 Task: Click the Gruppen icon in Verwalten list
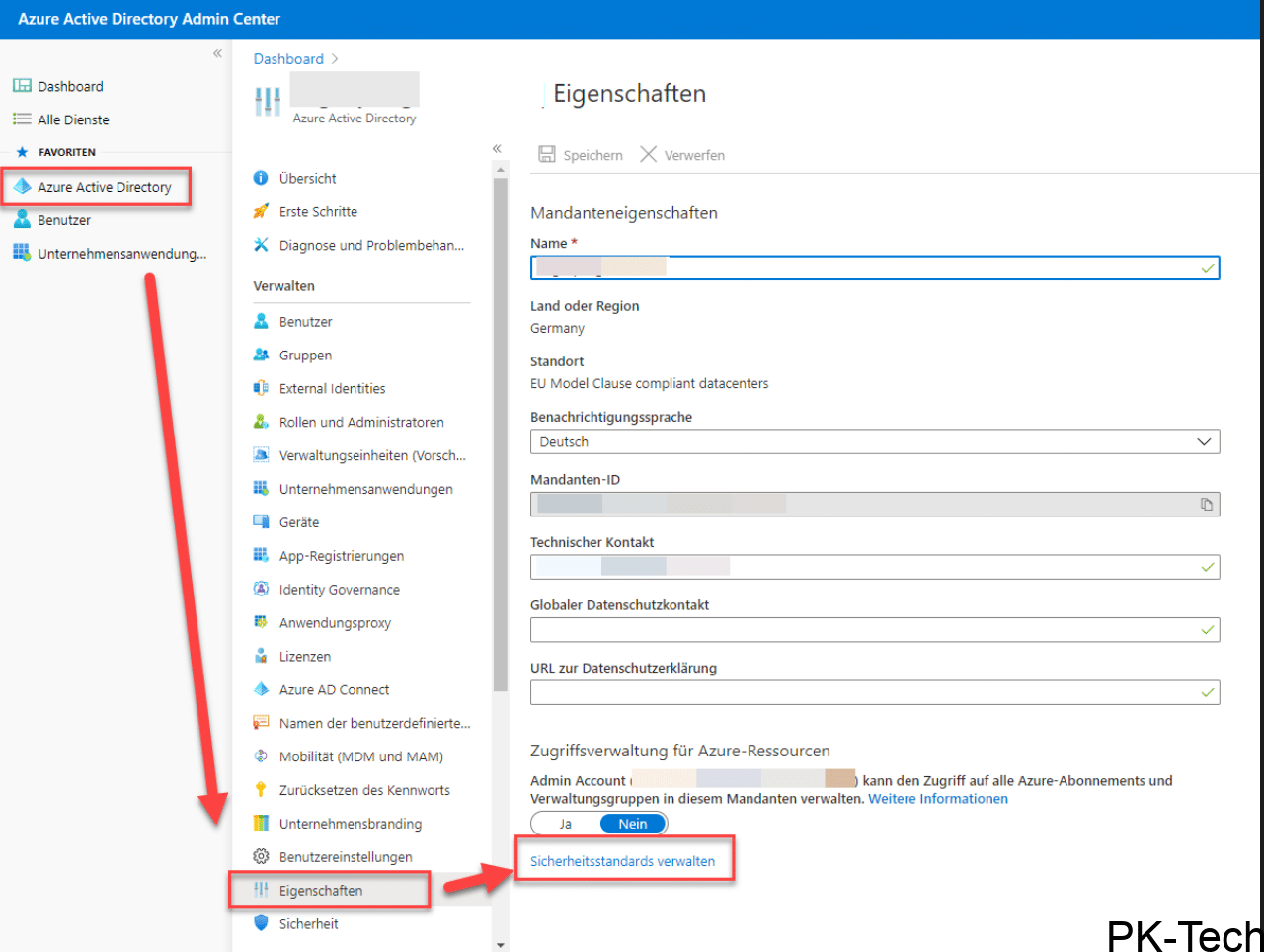[261, 355]
